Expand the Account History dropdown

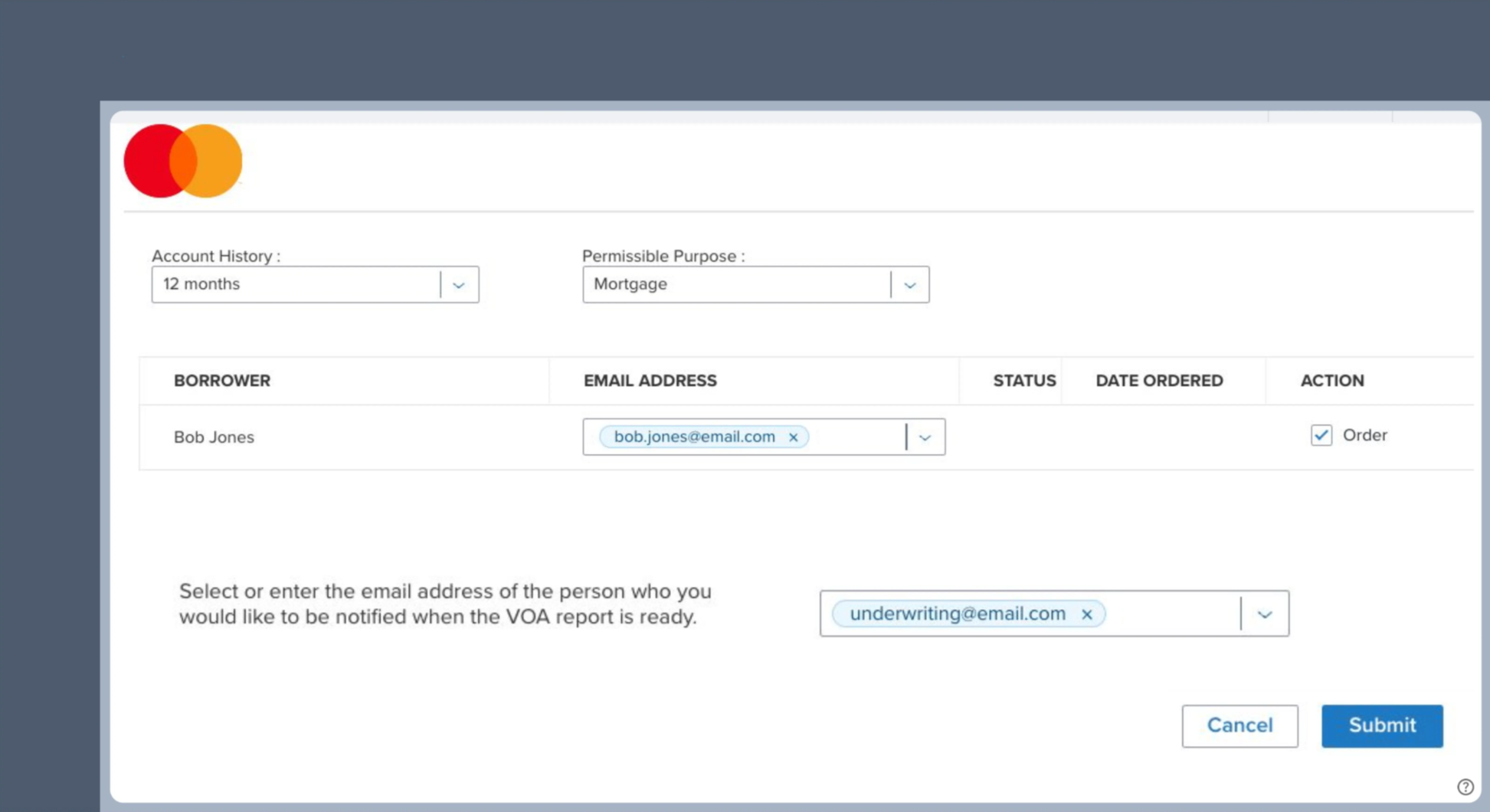pyautogui.click(x=458, y=284)
